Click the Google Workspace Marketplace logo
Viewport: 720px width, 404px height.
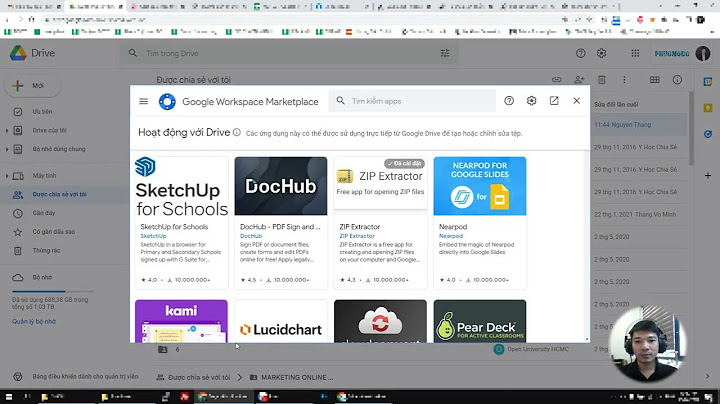[167, 101]
